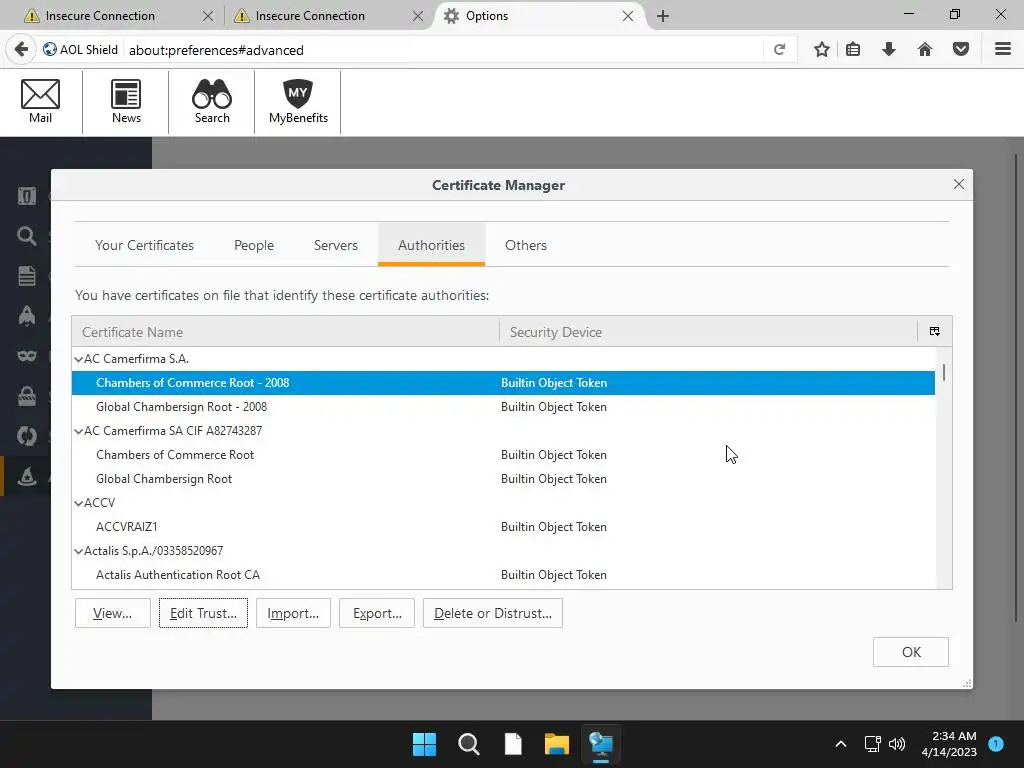Open downloads arrow icon
The image size is (1024, 768).
pos(889,49)
